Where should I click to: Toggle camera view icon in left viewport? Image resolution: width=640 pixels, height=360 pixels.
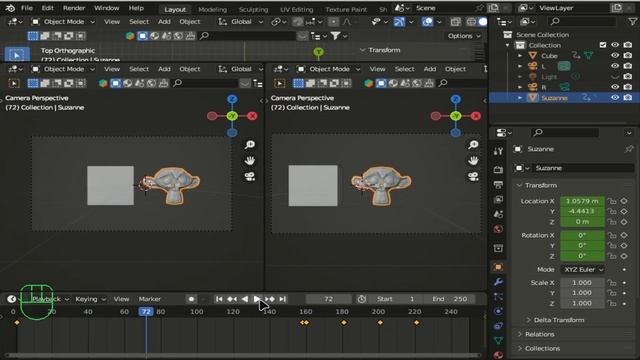[x=250, y=176]
